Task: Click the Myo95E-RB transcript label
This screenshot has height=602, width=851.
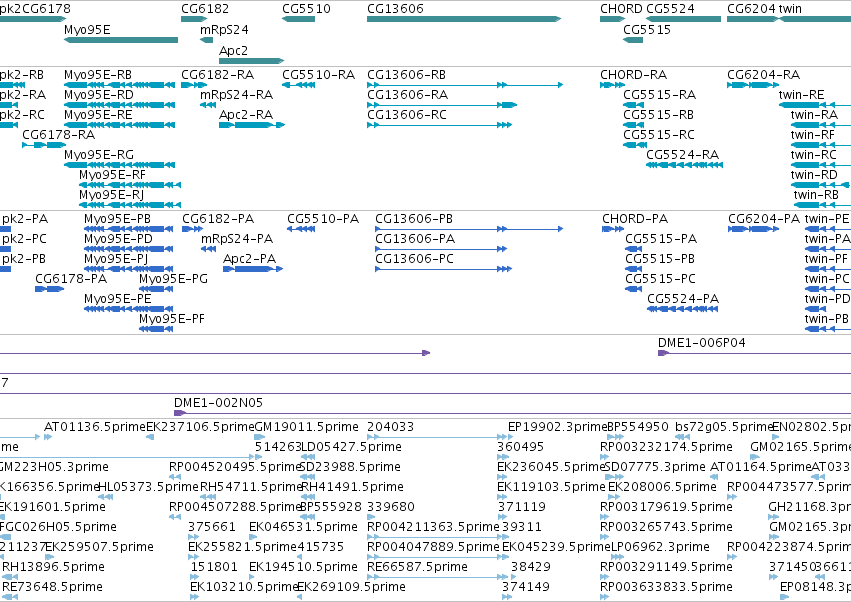Action: (x=98, y=74)
